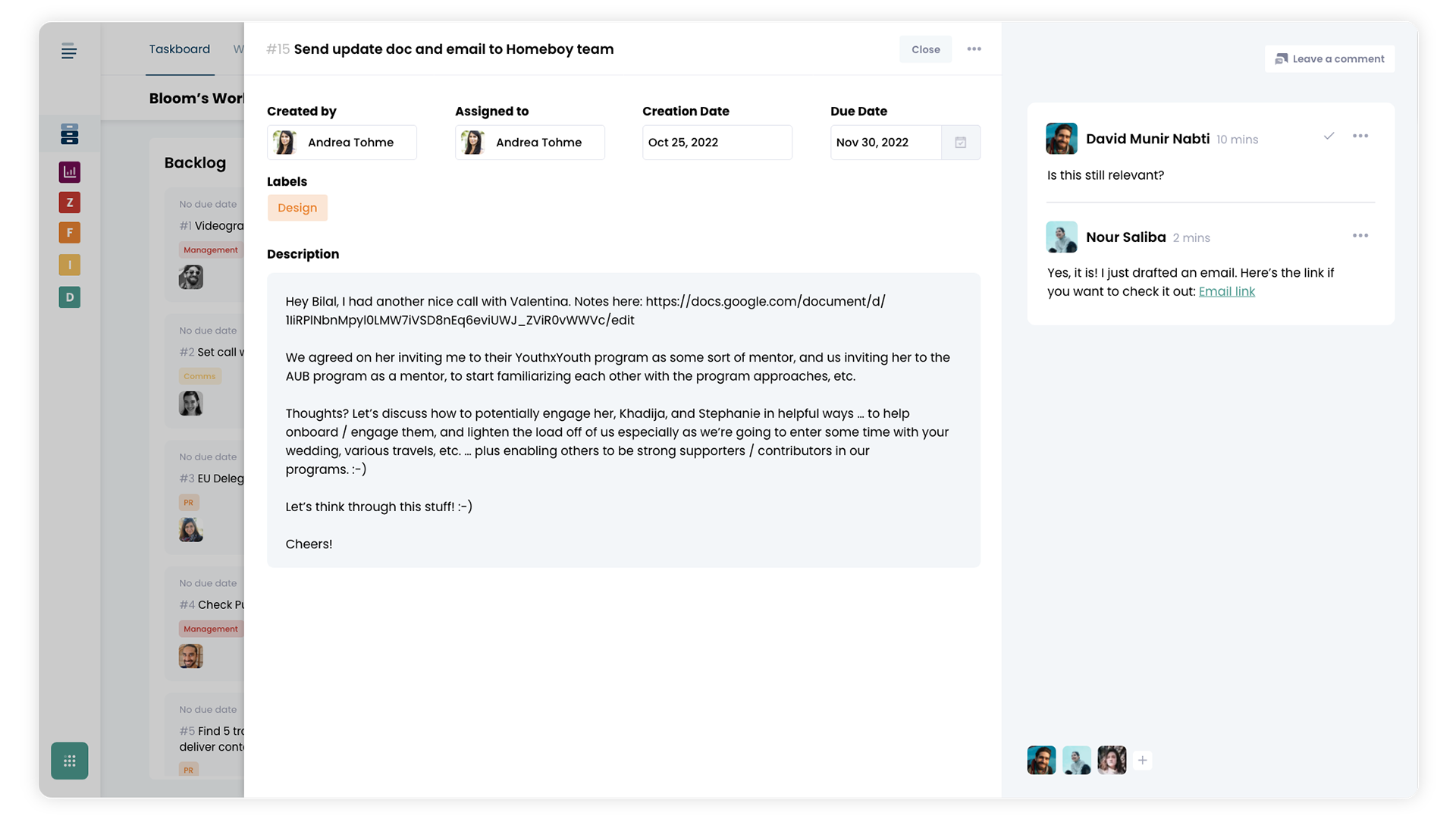The width and height of the screenshot is (1456, 819).
Task: Click the taskboard stack icon in sidebar
Action: 70,134
